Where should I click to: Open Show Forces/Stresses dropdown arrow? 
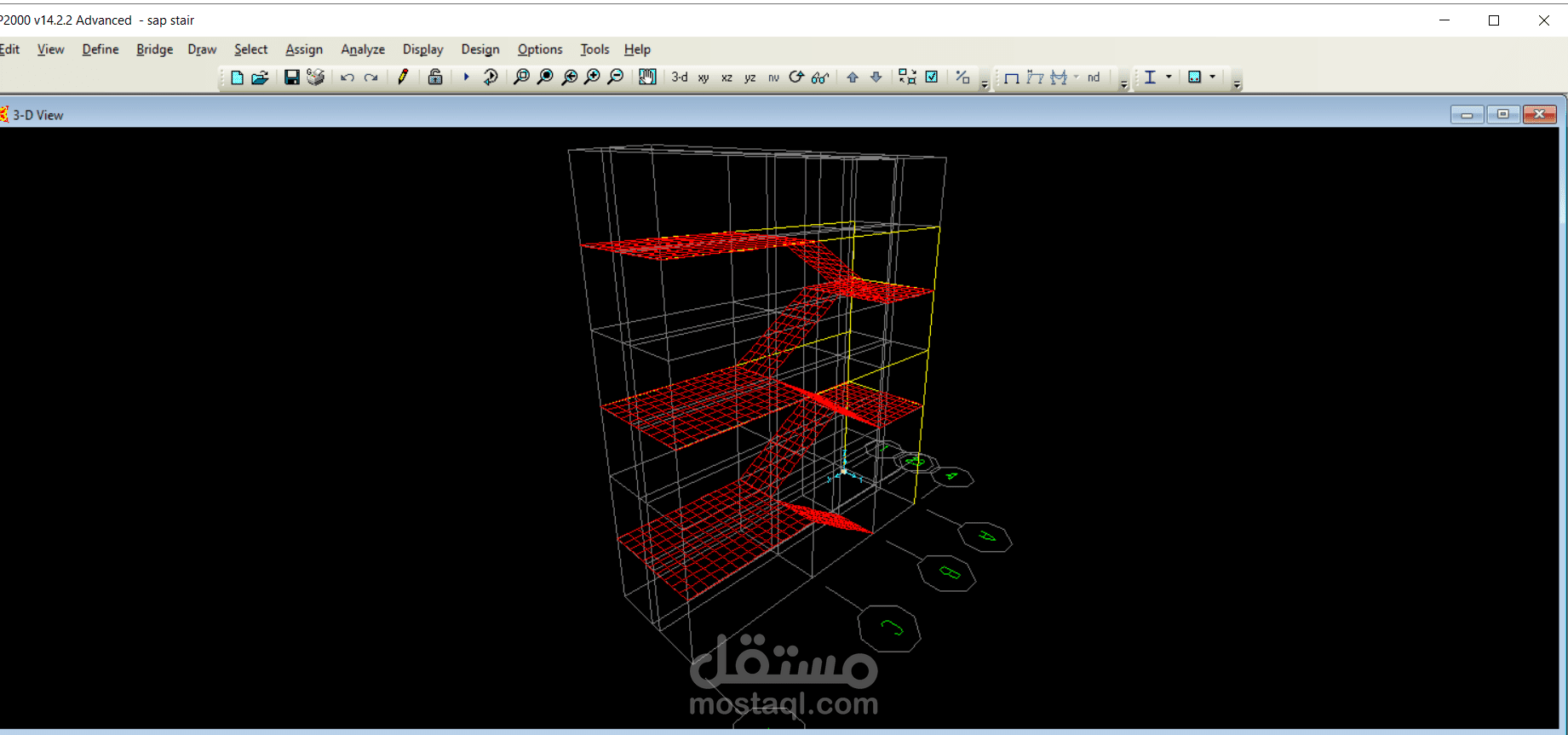point(1077,78)
